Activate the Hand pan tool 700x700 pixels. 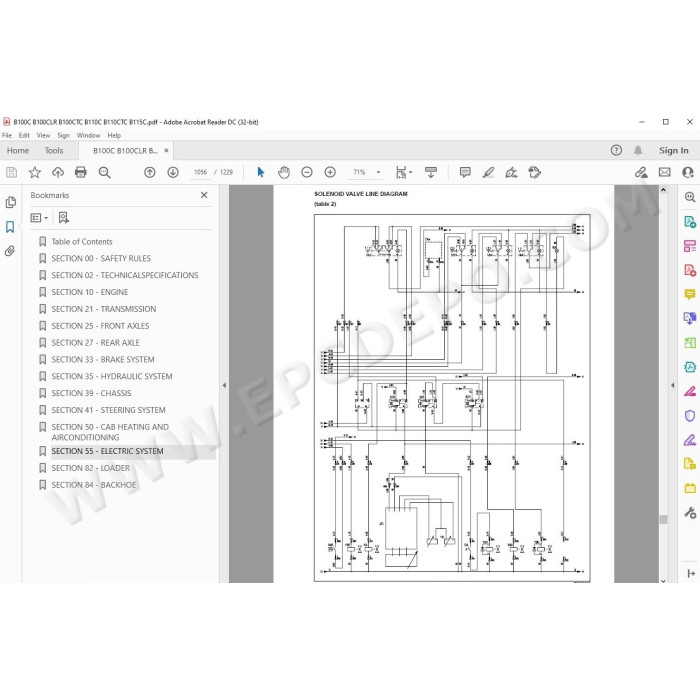(283, 172)
